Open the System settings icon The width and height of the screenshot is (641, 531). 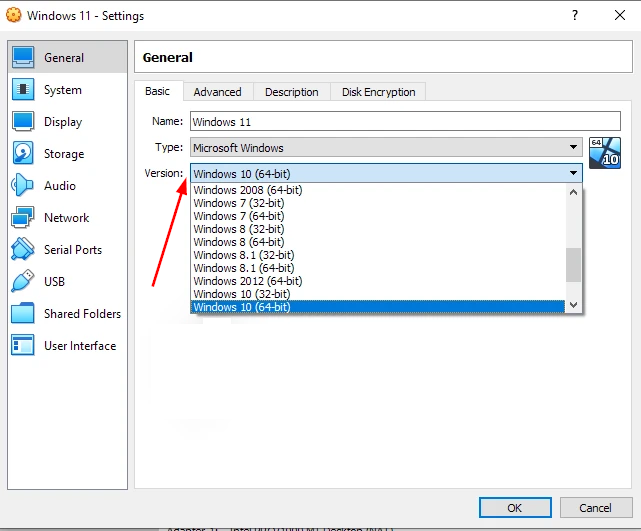tap(23, 90)
